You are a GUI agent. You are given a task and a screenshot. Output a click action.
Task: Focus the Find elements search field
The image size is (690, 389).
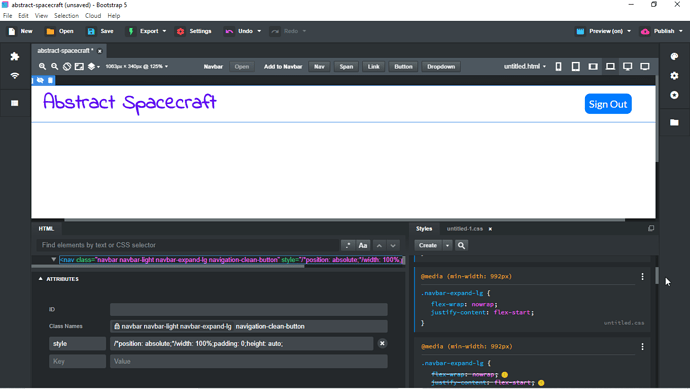point(187,245)
